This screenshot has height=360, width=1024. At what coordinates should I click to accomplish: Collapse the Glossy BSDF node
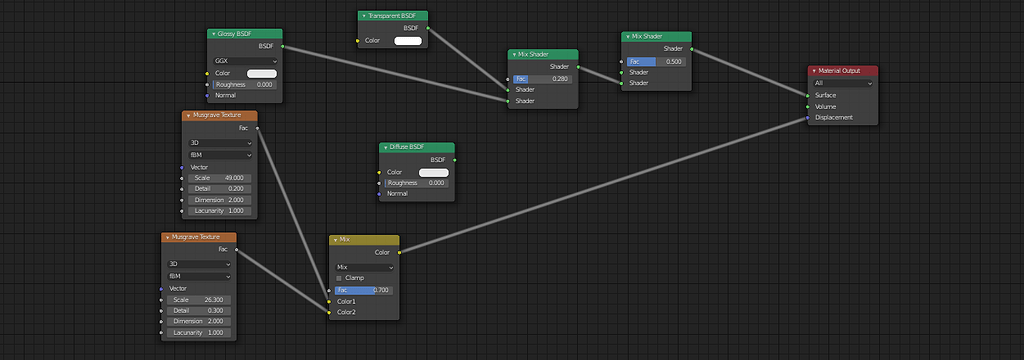click(214, 34)
